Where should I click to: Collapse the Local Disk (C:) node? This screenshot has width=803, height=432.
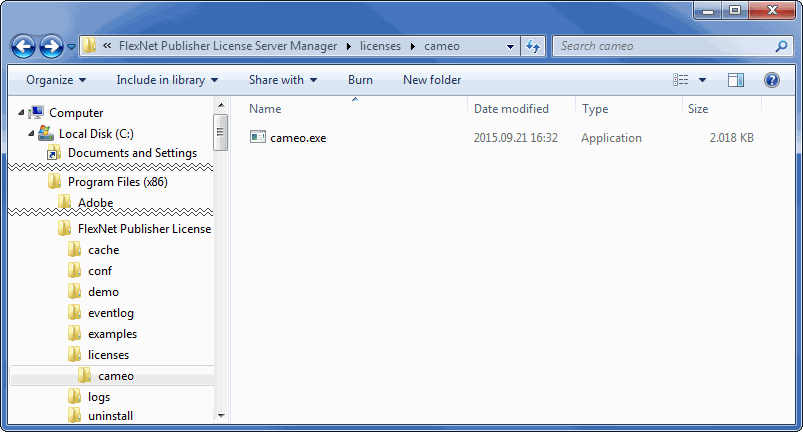click(x=31, y=133)
